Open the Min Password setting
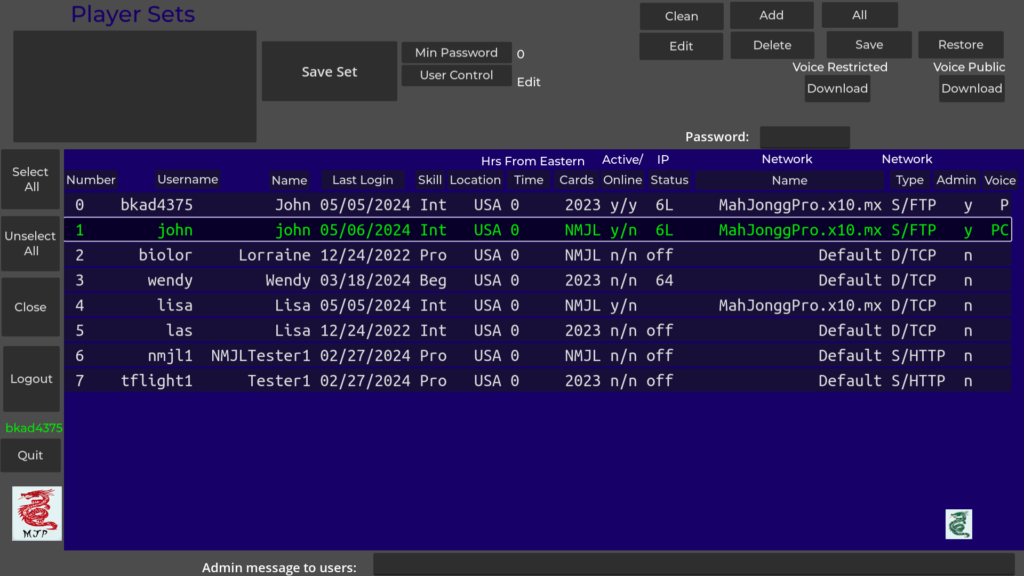This screenshot has height=576, width=1024. [x=456, y=53]
